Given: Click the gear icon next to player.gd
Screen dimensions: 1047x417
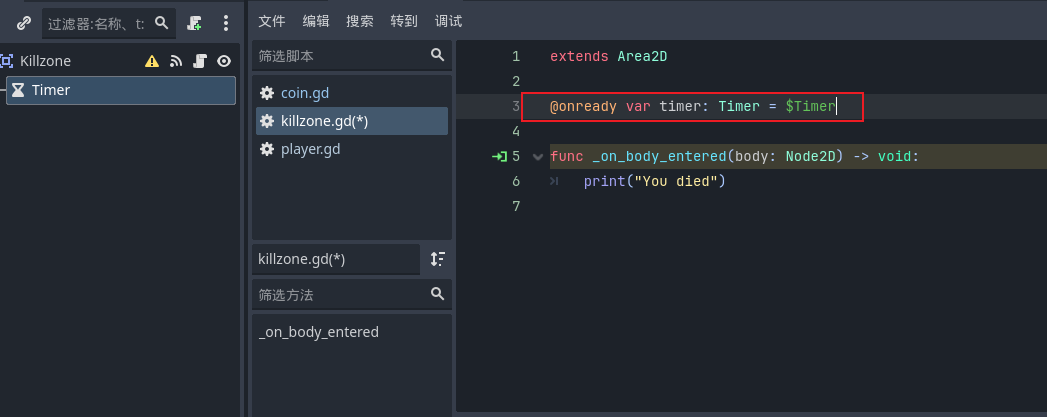Looking at the screenshot, I should [267, 149].
